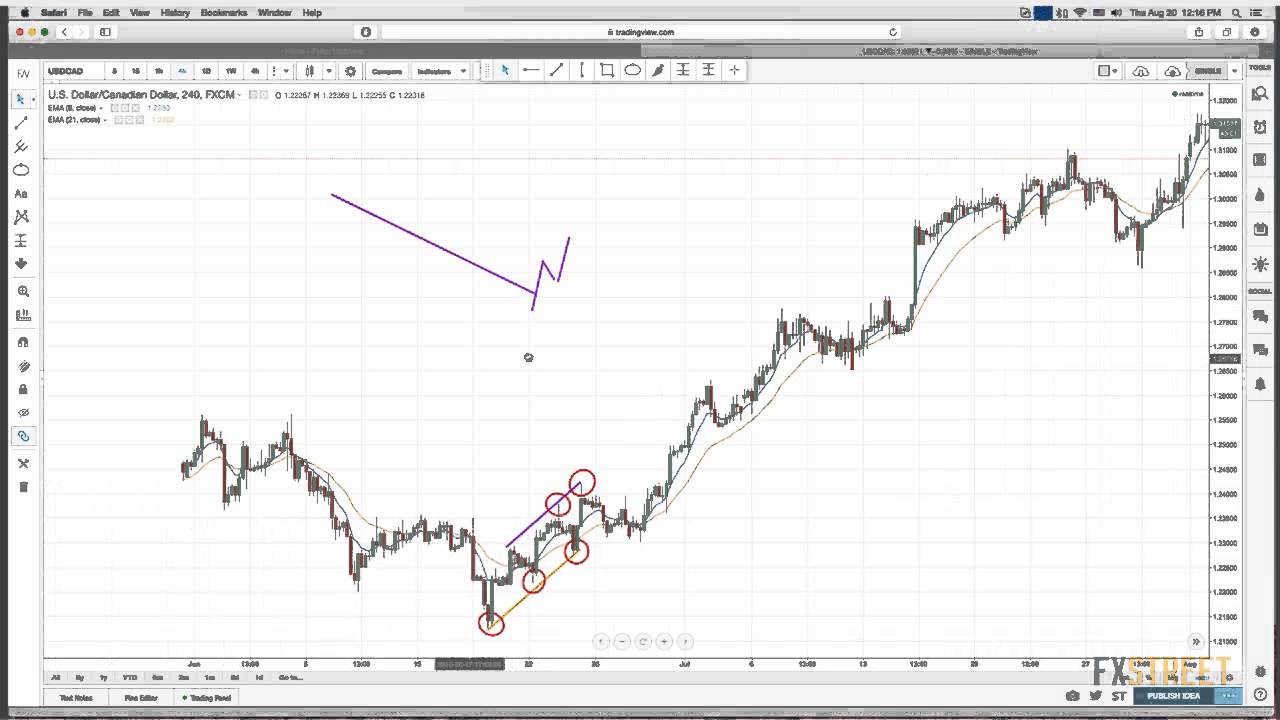Viewport: 1280px width, 720px height.
Task: Open the Bookmarks menu
Action: [x=224, y=12]
